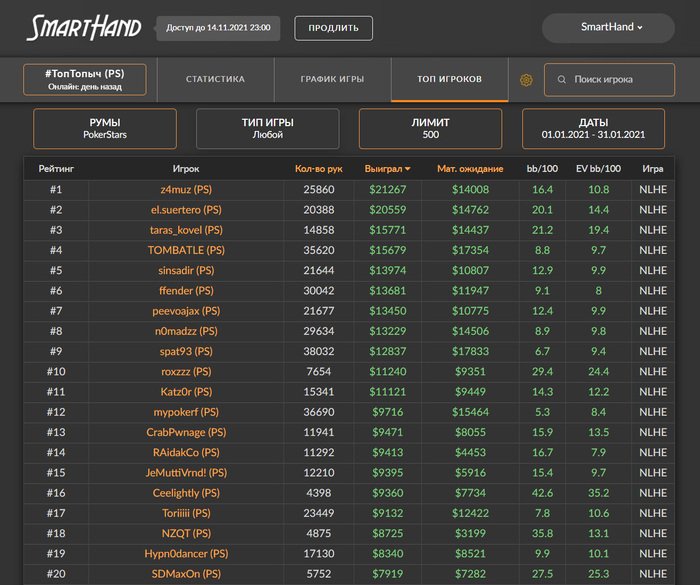Click the search magnifier icon

561,80
